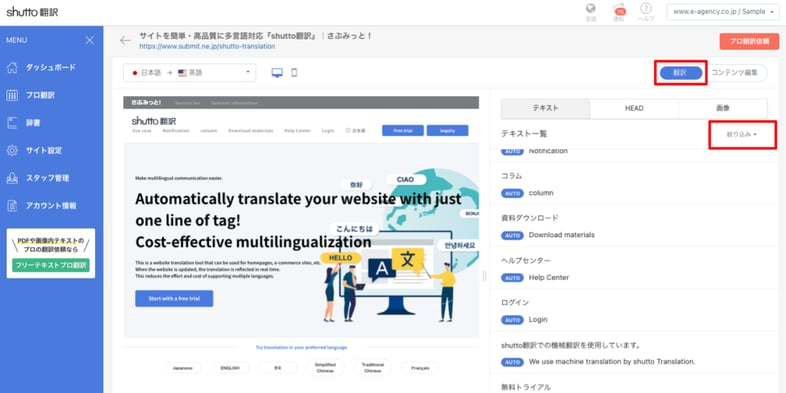This screenshot has width=786, height=393.
Task: Click the AUTO badge beside column
Action: coord(512,193)
